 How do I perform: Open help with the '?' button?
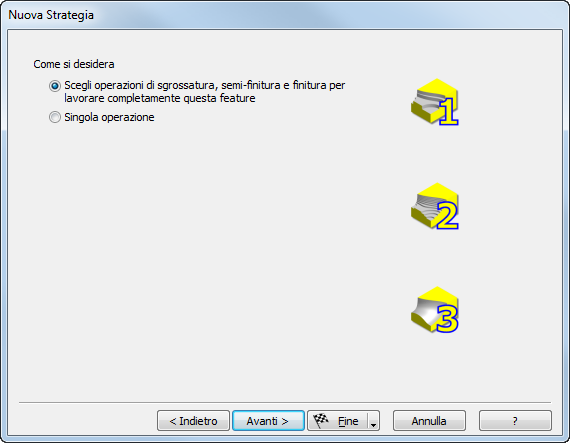click(x=515, y=421)
